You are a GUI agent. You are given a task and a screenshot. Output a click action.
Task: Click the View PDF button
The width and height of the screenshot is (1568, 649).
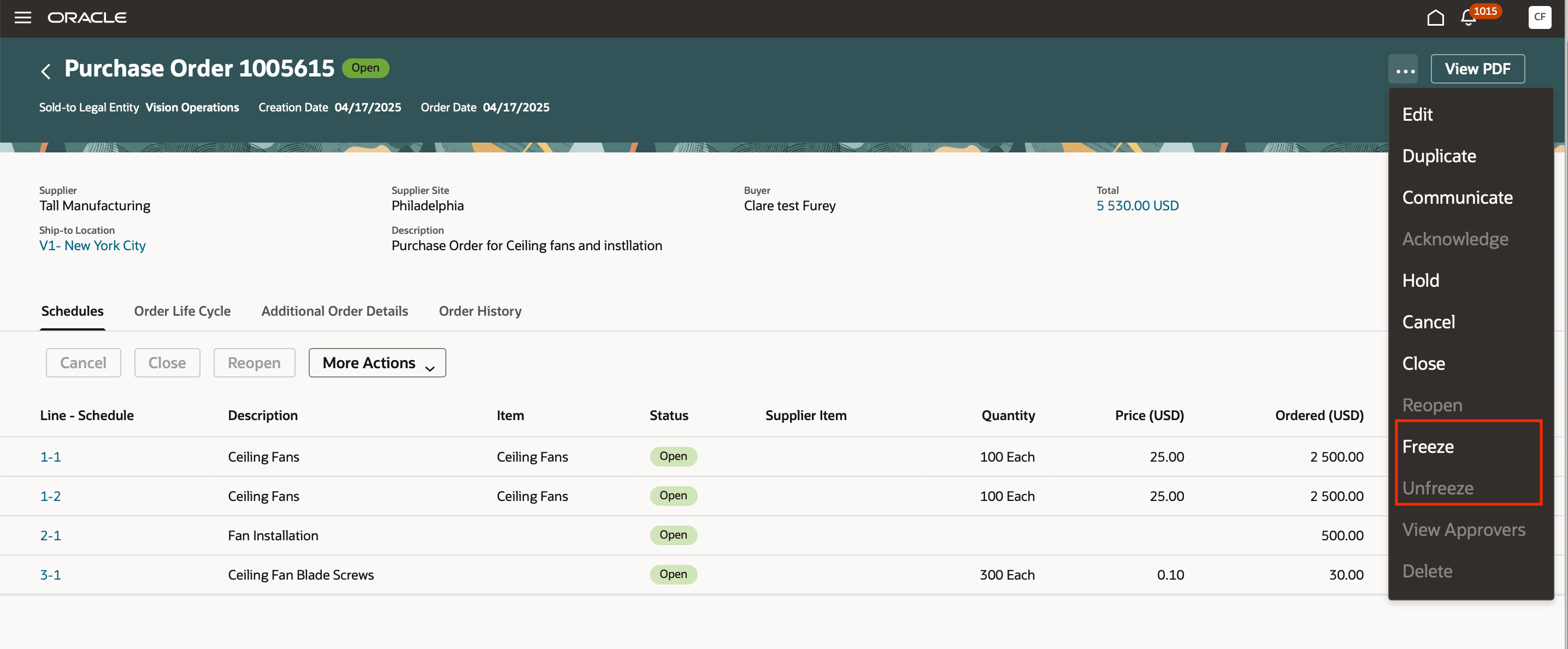pyautogui.click(x=1477, y=69)
